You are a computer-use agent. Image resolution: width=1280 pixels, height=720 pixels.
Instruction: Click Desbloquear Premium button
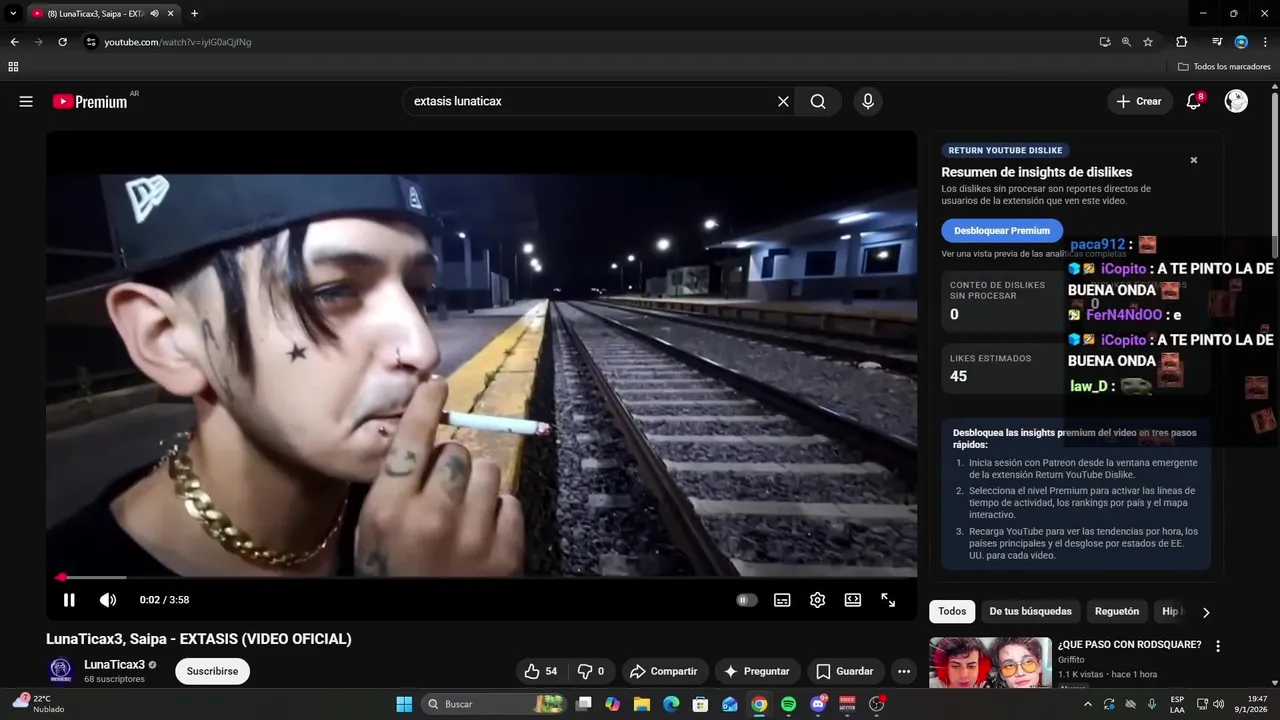pos(1002,230)
